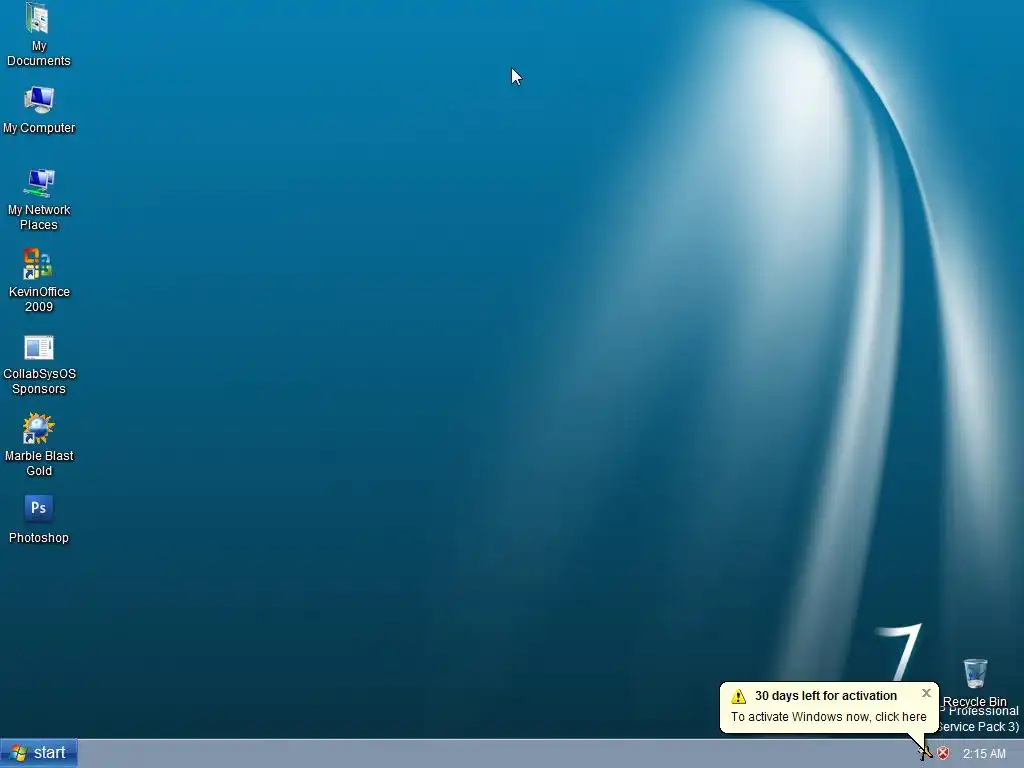Select the My Computer desktop icon

pos(39,110)
